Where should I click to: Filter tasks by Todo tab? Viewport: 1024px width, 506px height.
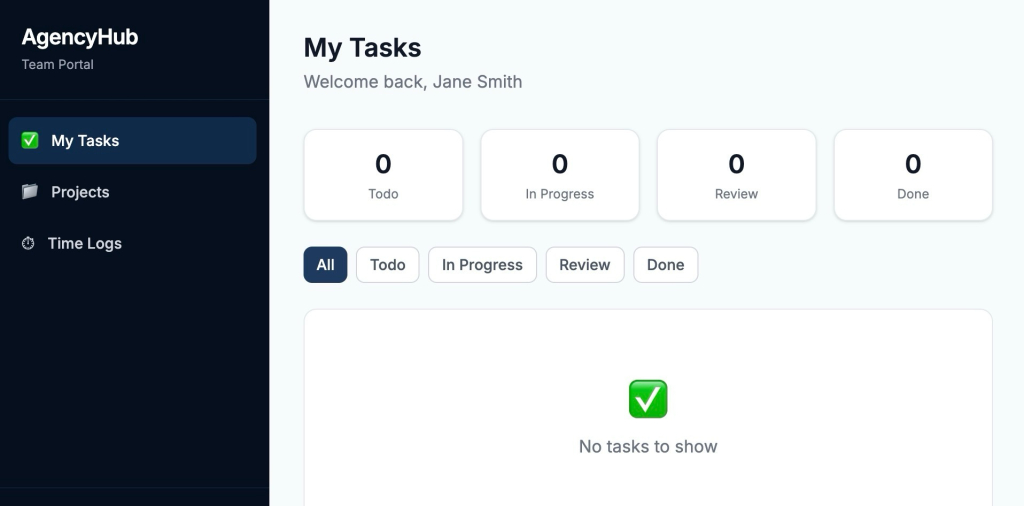(388, 265)
